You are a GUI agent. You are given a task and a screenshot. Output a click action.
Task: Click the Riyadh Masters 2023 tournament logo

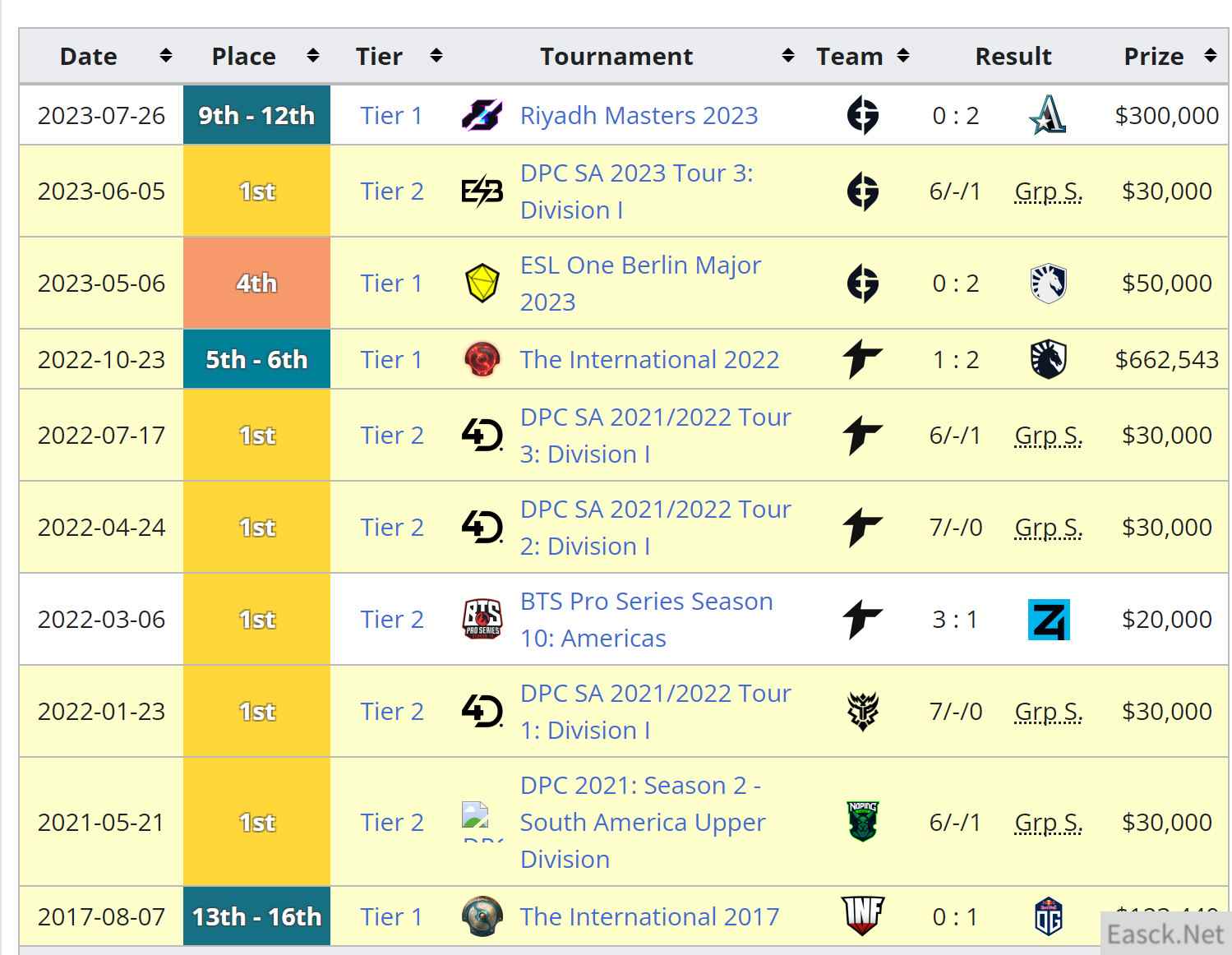(482, 115)
